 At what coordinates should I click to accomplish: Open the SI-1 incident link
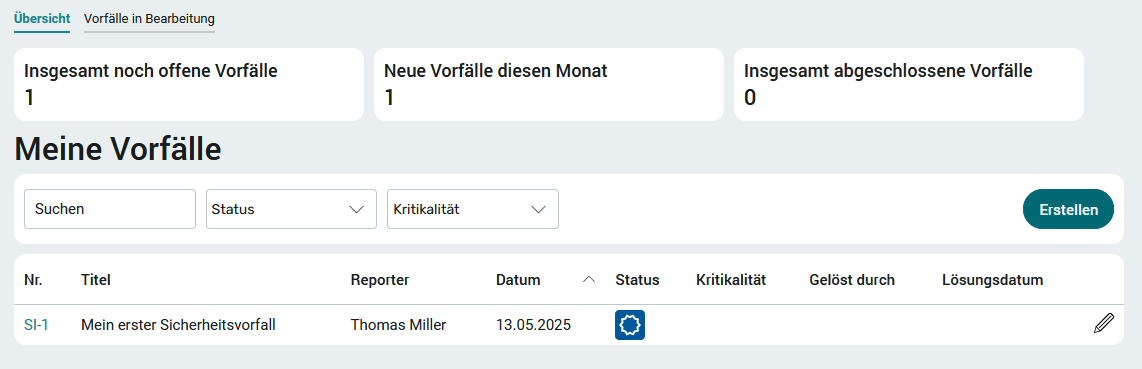[36, 325]
